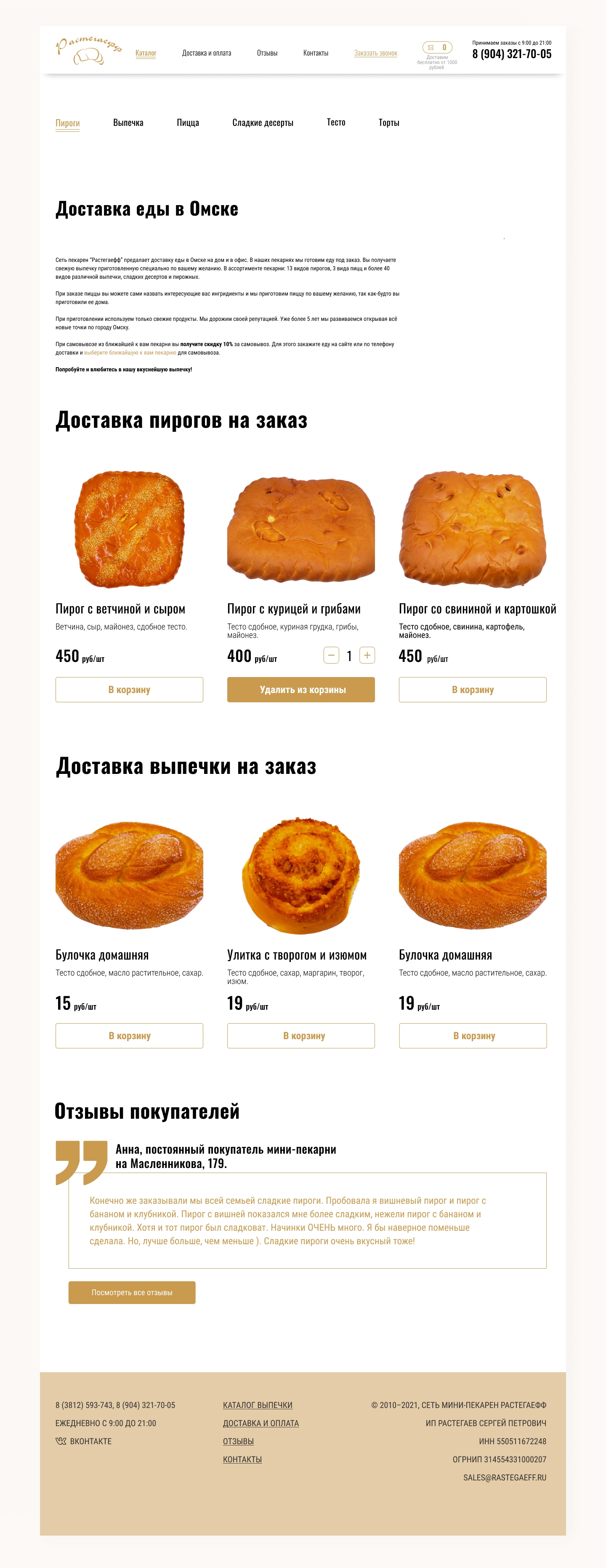Increase quantity with the plus button
This screenshot has height=1568, width=606.
(367, 656)
